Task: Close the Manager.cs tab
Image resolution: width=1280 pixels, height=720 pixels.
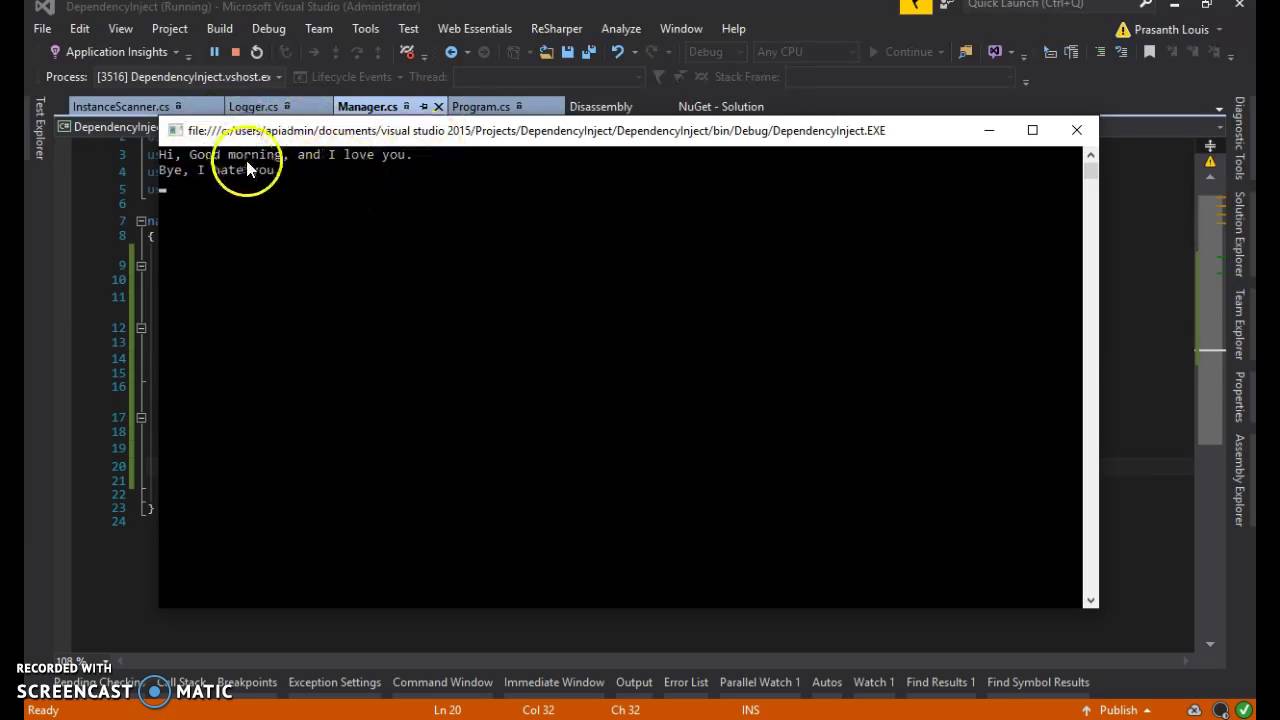Action: [438, 106]
